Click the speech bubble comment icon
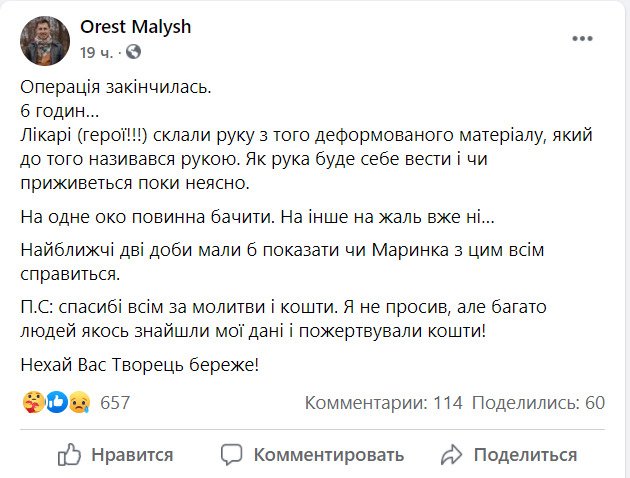 [231, 455]
